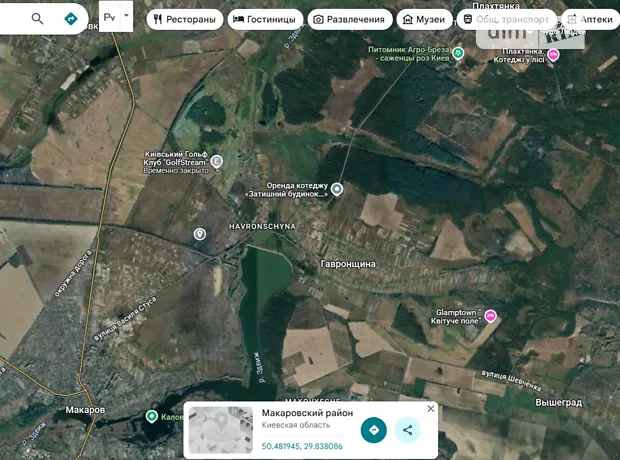Viewport: 620px width, 460px height.
Task: Select the Glamptown lodging pin
Action: [490, 316]
